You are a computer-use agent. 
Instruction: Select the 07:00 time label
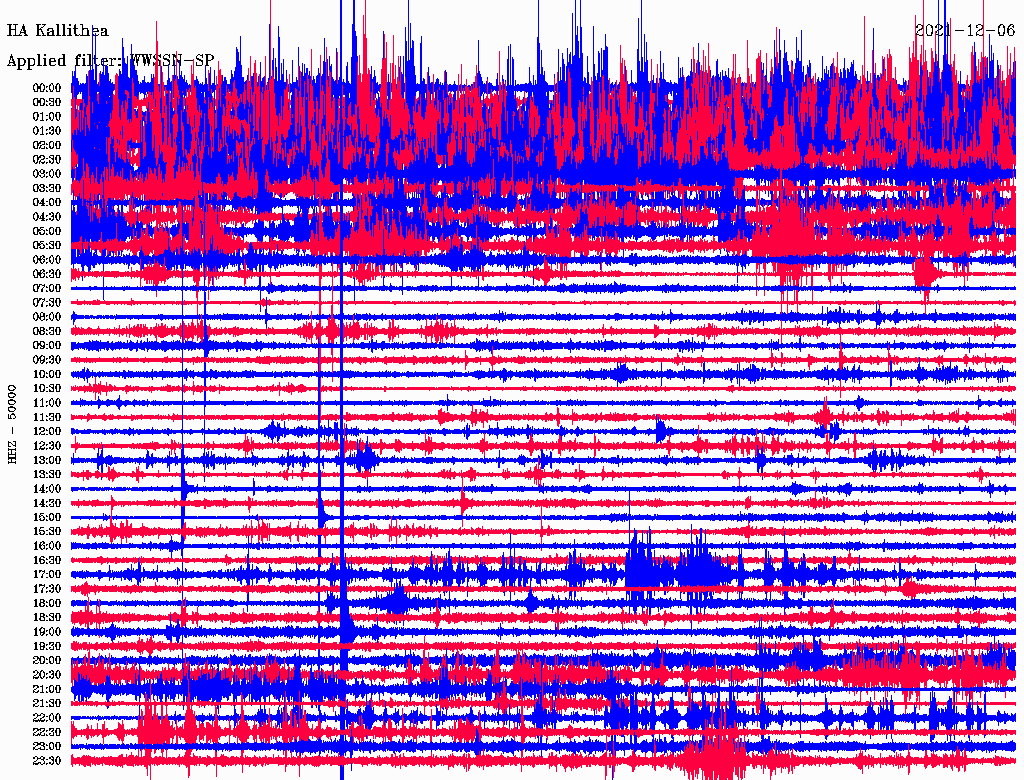point(47,289)
